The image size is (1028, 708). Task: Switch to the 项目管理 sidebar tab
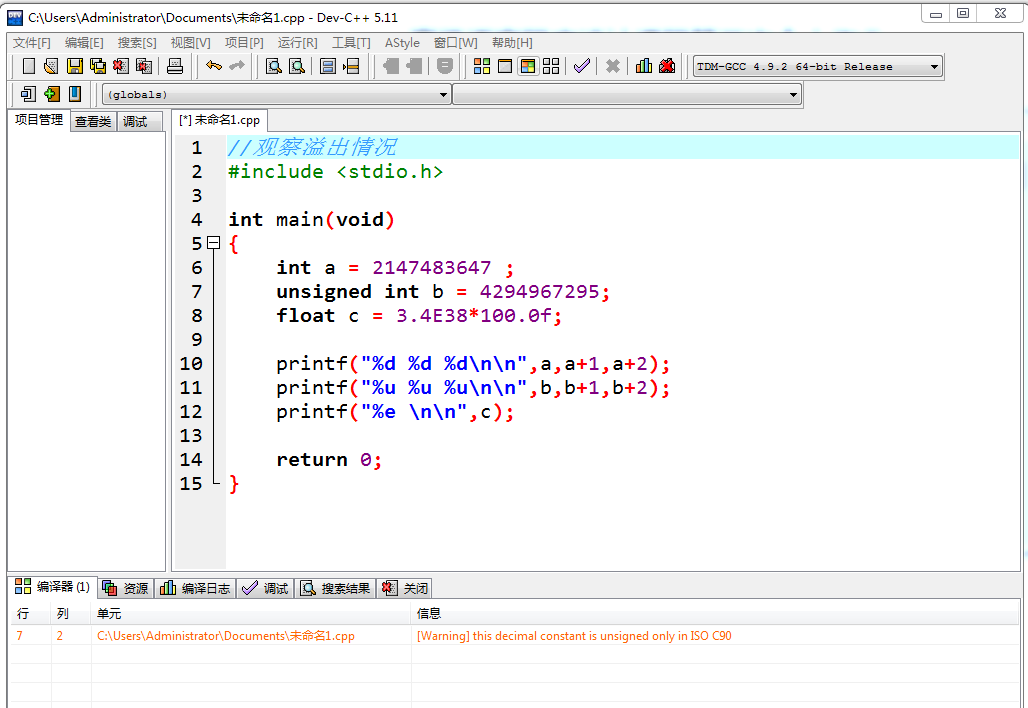pyautogui.click(x=39, y=120)
